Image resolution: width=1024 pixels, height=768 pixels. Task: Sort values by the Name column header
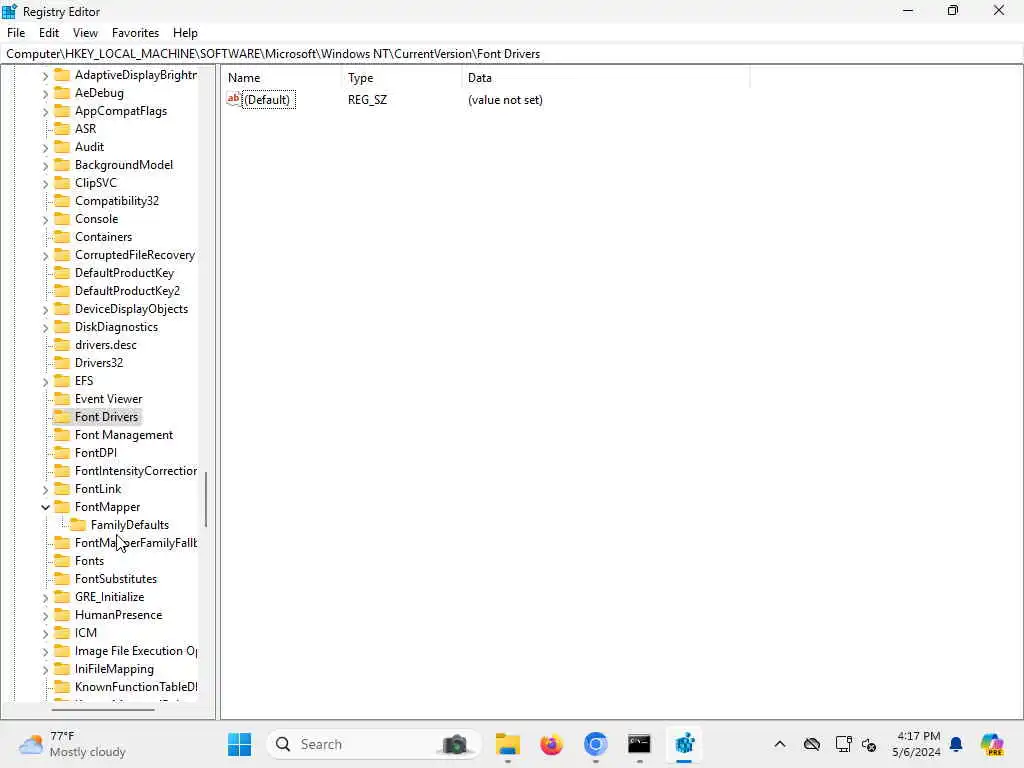coord(281,78)
